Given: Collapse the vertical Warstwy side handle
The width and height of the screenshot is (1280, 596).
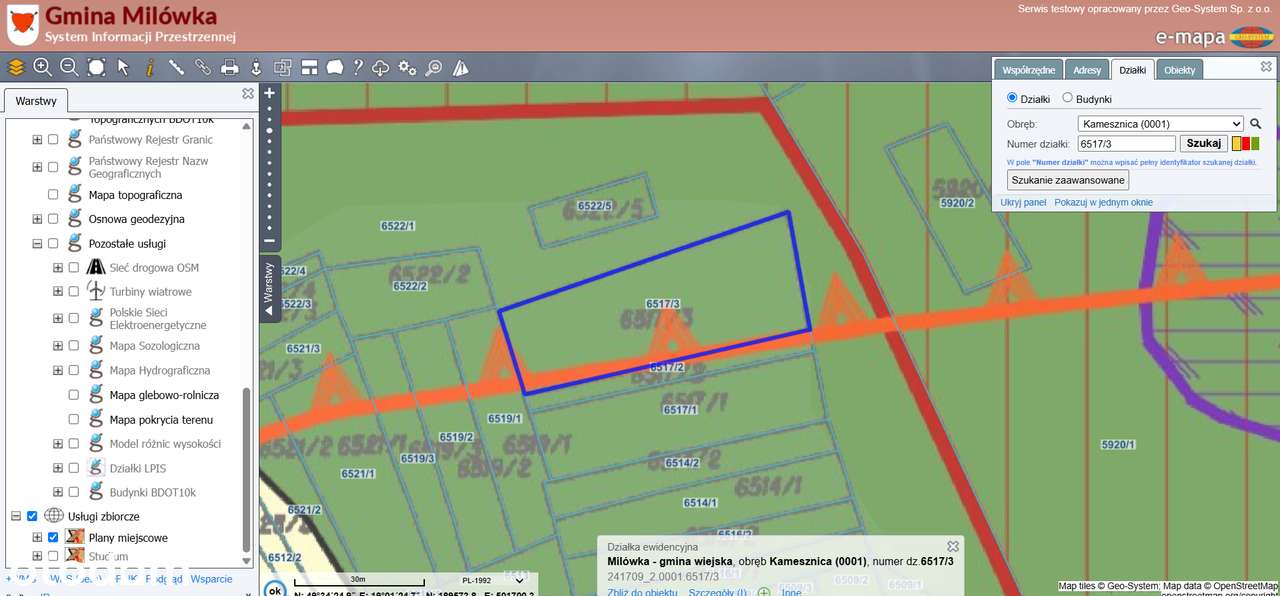Looking at the screenshot, I should click(x=268, y=288).
